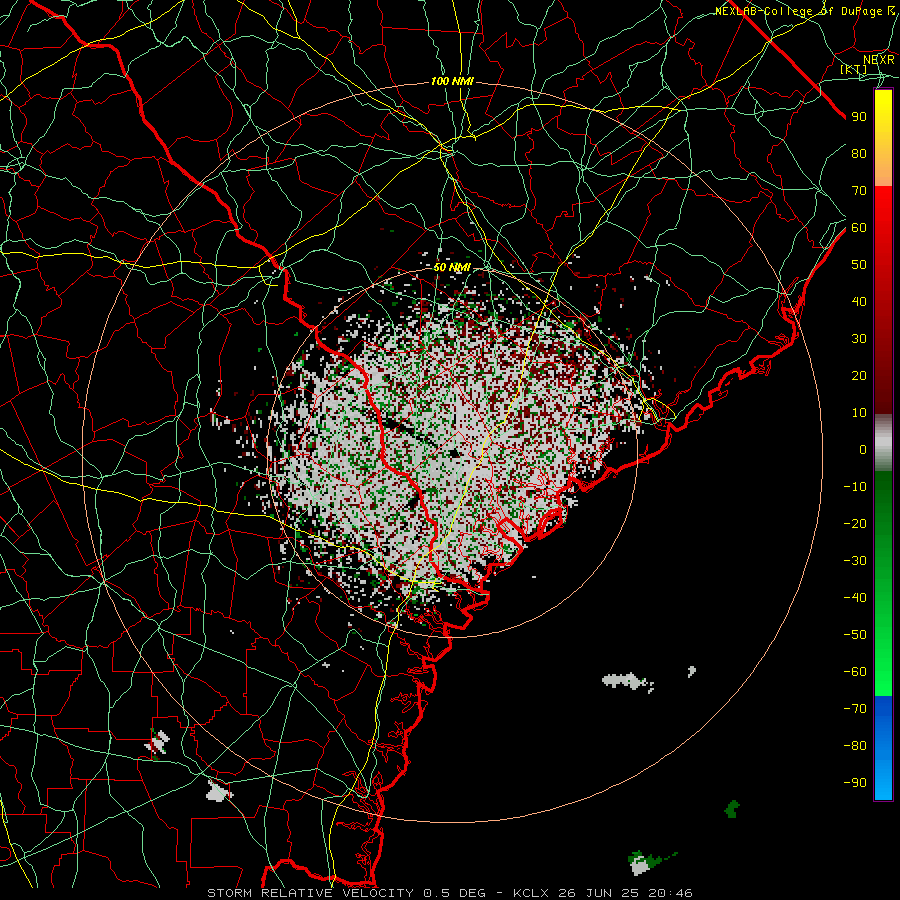
Task: Pick the gray zero-velocity segment of color bar
Action: click(883, 443)
